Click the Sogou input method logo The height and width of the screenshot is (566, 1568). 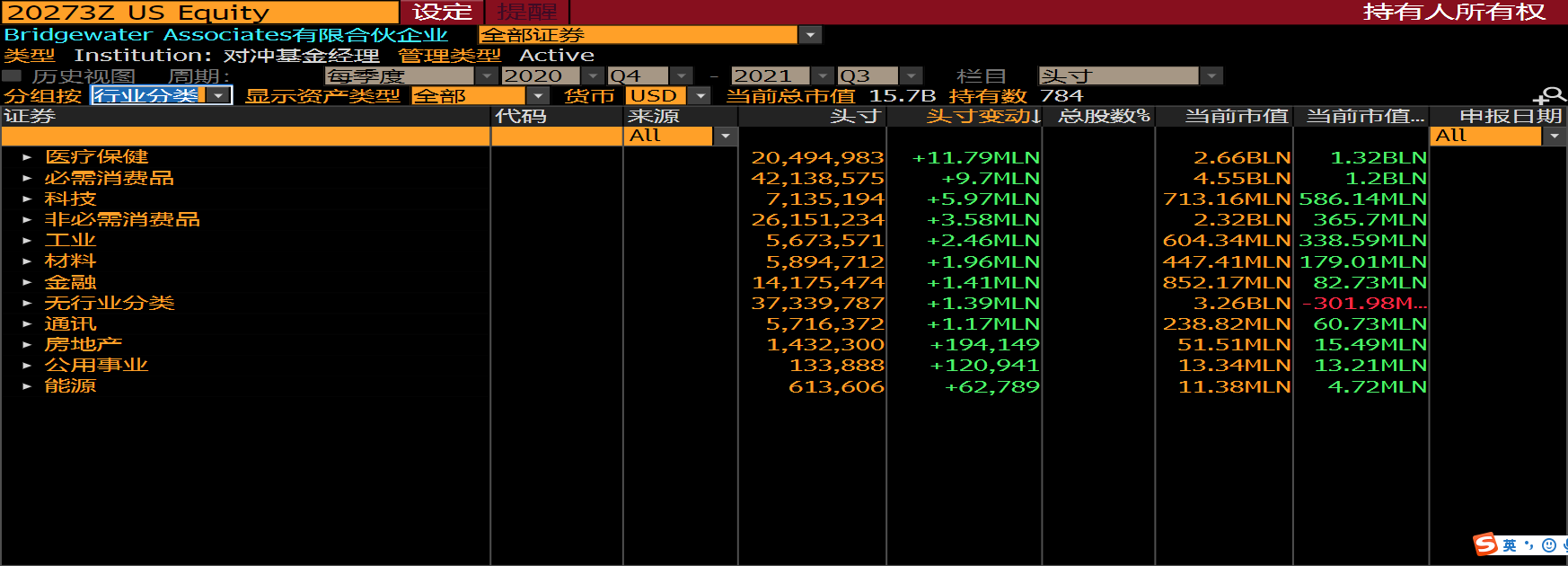(1485, 544)
